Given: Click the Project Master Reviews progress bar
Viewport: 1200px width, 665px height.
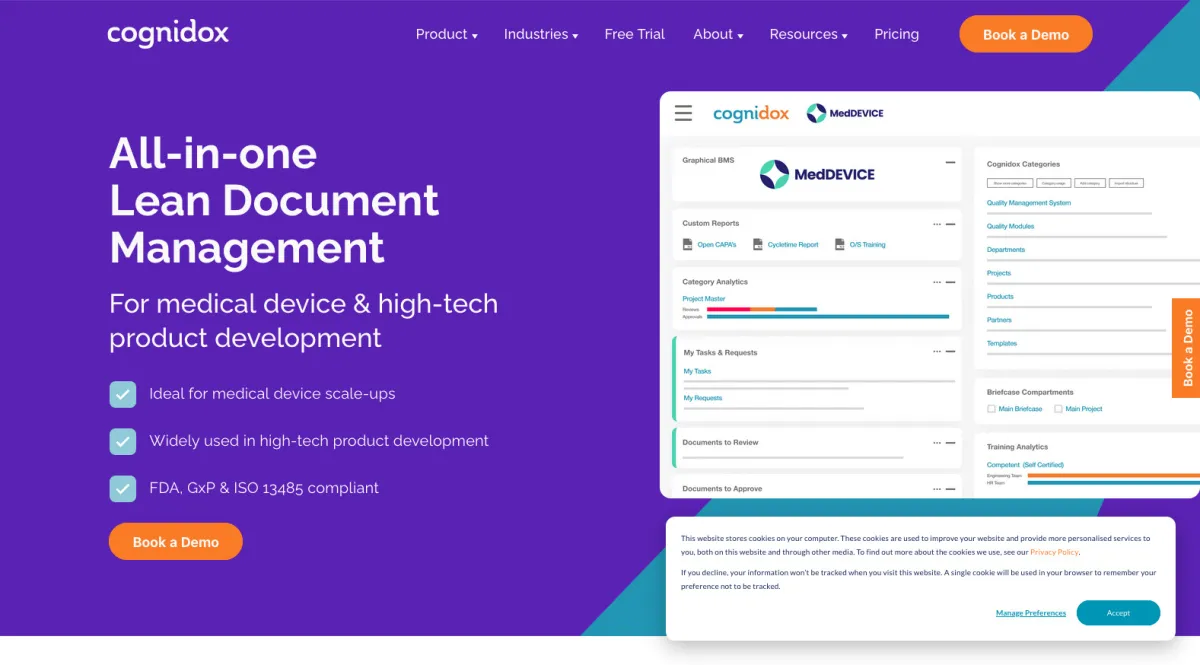Looking at the screenshot, I should [762, 309].
